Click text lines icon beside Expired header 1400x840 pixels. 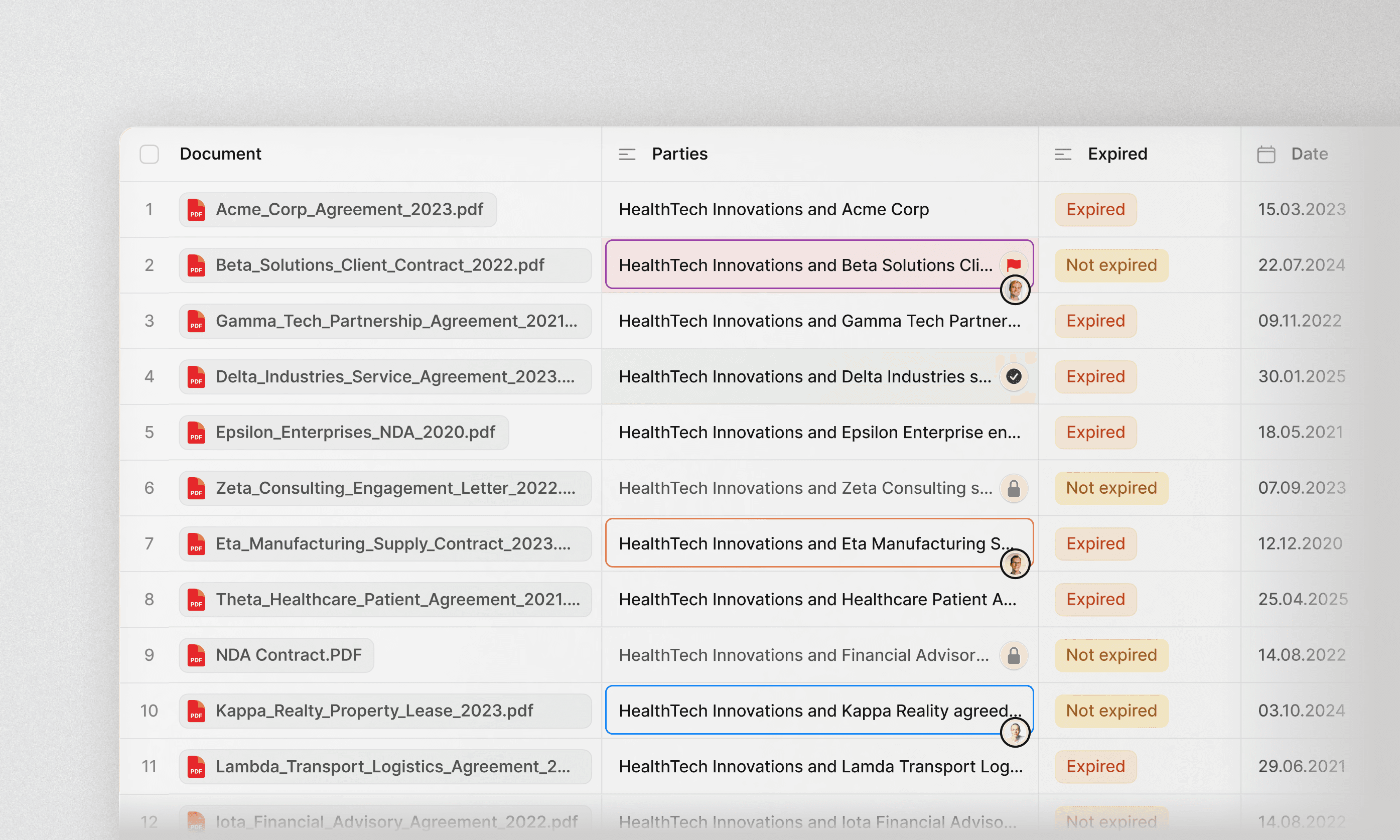point(1063,154)
